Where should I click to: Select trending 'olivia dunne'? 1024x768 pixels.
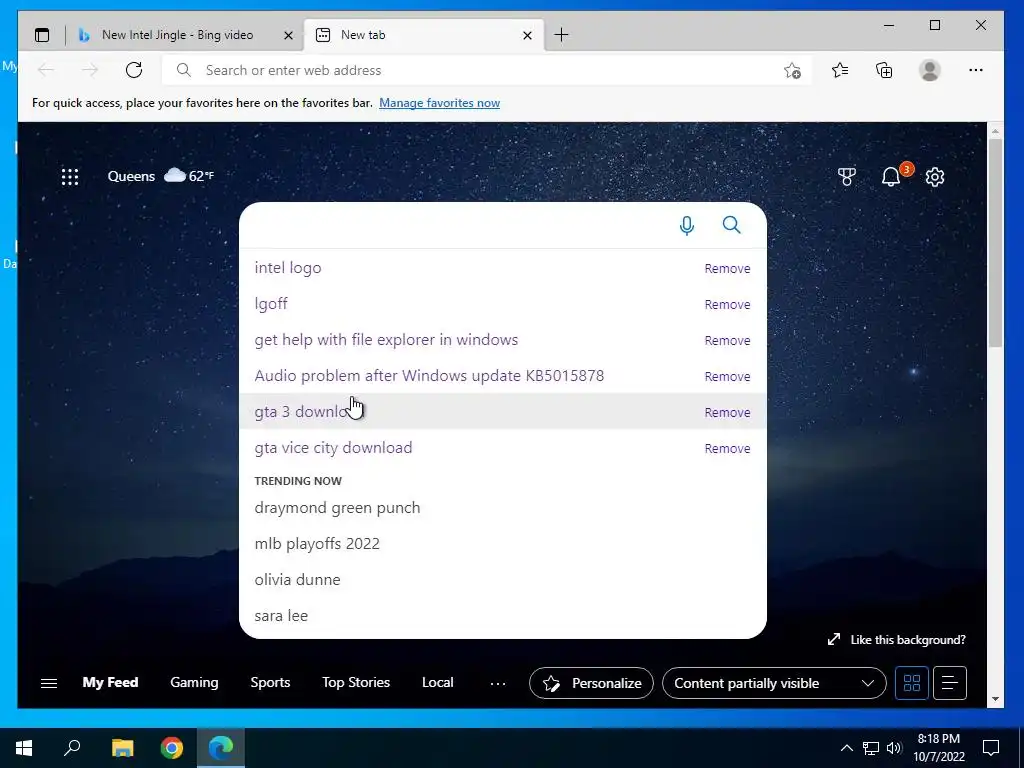(x=297, y=580)
